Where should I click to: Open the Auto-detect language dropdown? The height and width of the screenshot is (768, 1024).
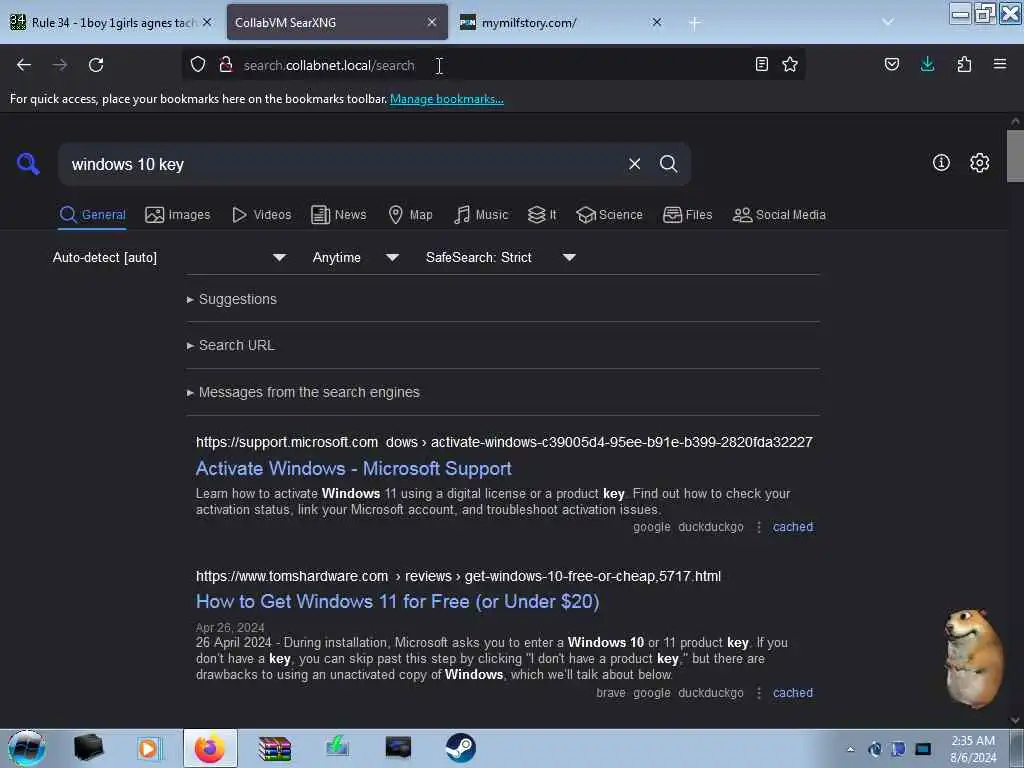pyautogui.click(x=169, y=257)
